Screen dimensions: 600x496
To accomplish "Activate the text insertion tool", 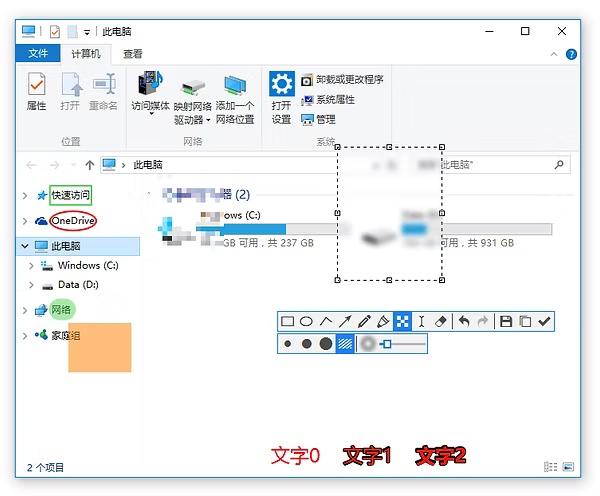I will click(421, 322).
